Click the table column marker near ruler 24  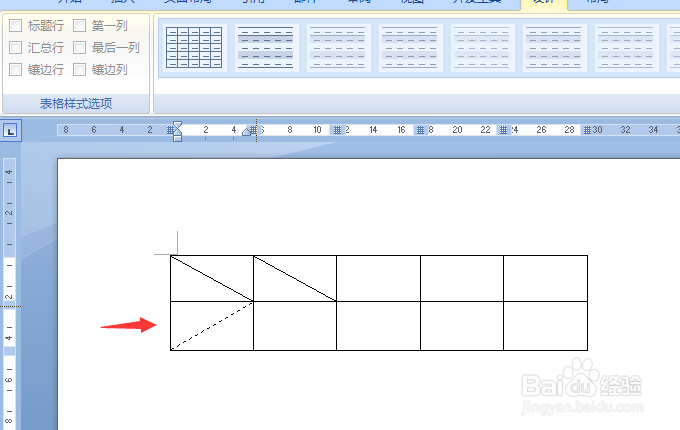tap(503, 130)
